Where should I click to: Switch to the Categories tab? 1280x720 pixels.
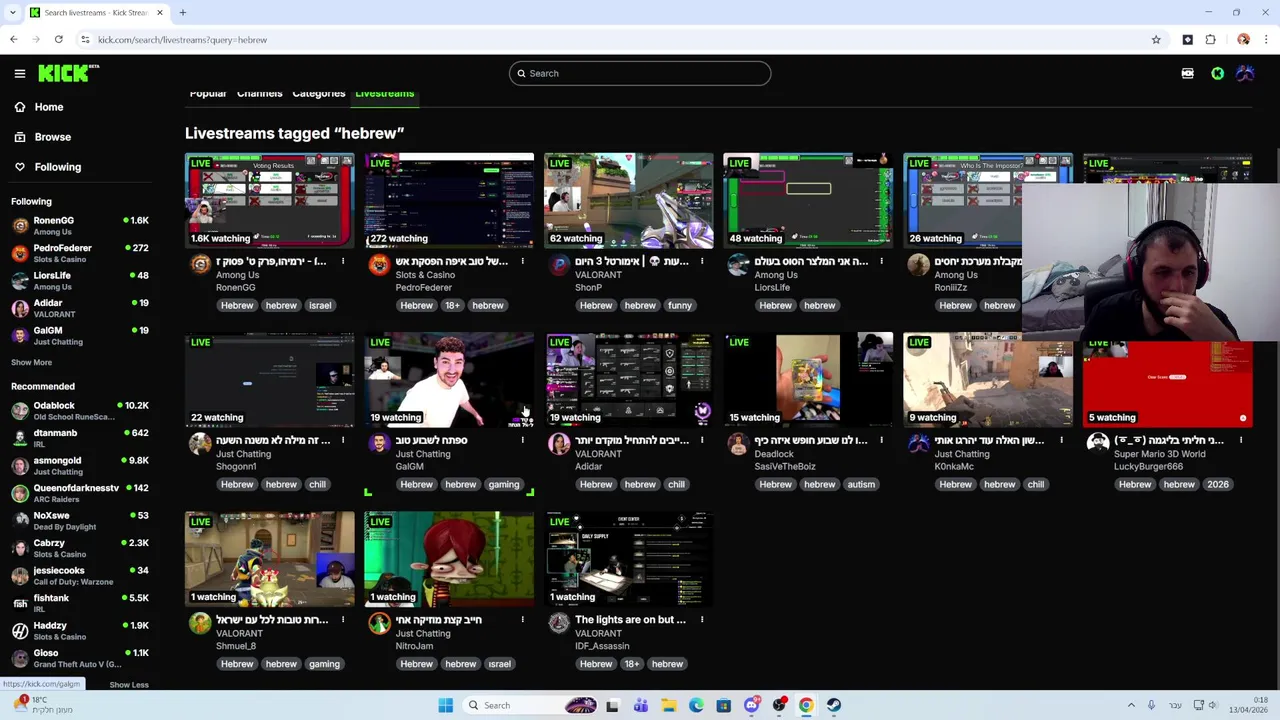[x=319, y=93]
